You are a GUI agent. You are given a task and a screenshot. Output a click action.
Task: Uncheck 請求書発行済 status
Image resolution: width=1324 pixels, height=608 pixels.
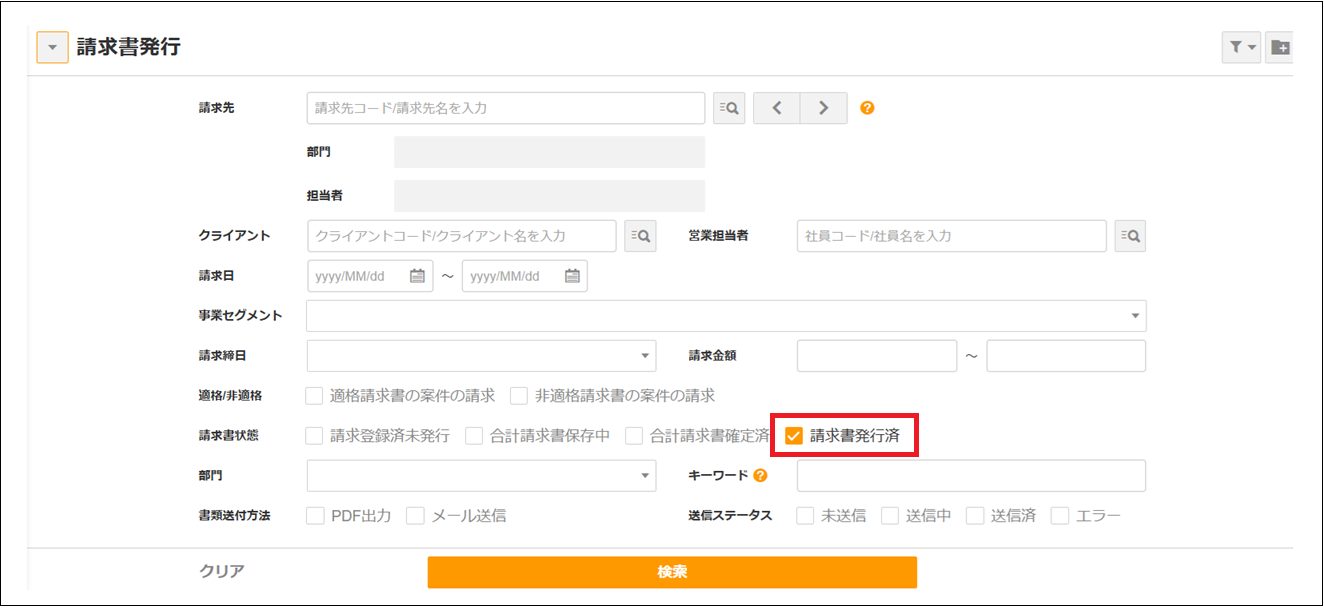tap(794, 436)
